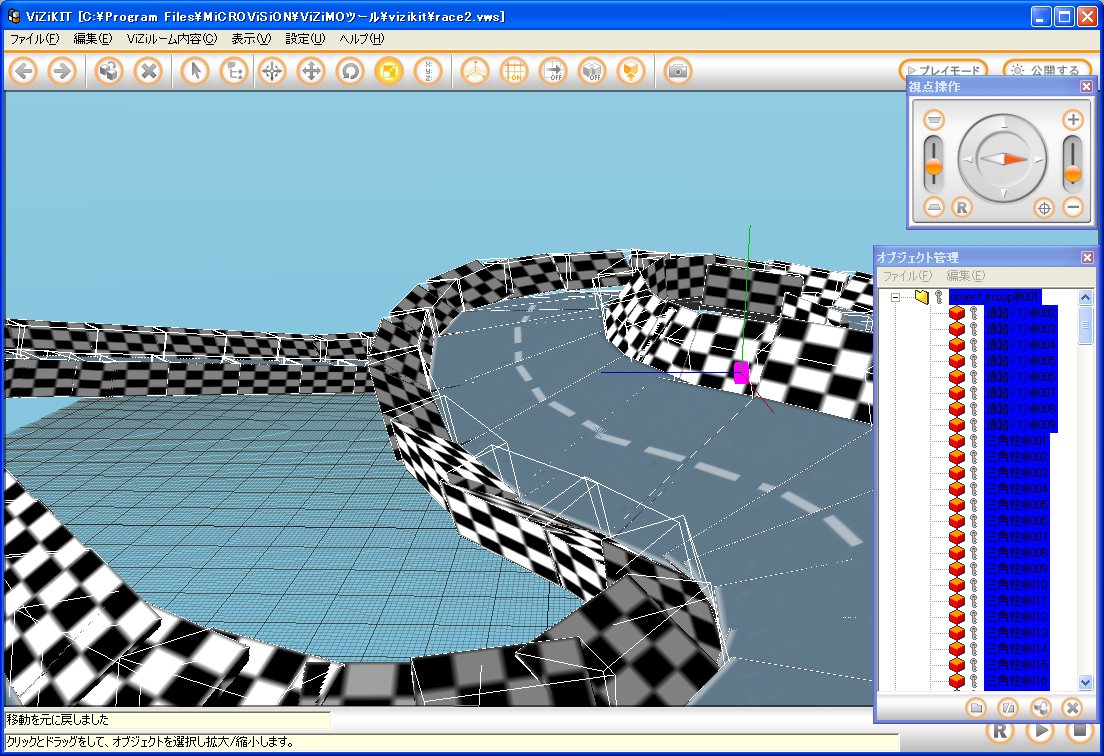Viewport: 1104px width, 756px height.
Task: Click the redo right-arrow toolbar icon
Action: [x=62, y=71]
